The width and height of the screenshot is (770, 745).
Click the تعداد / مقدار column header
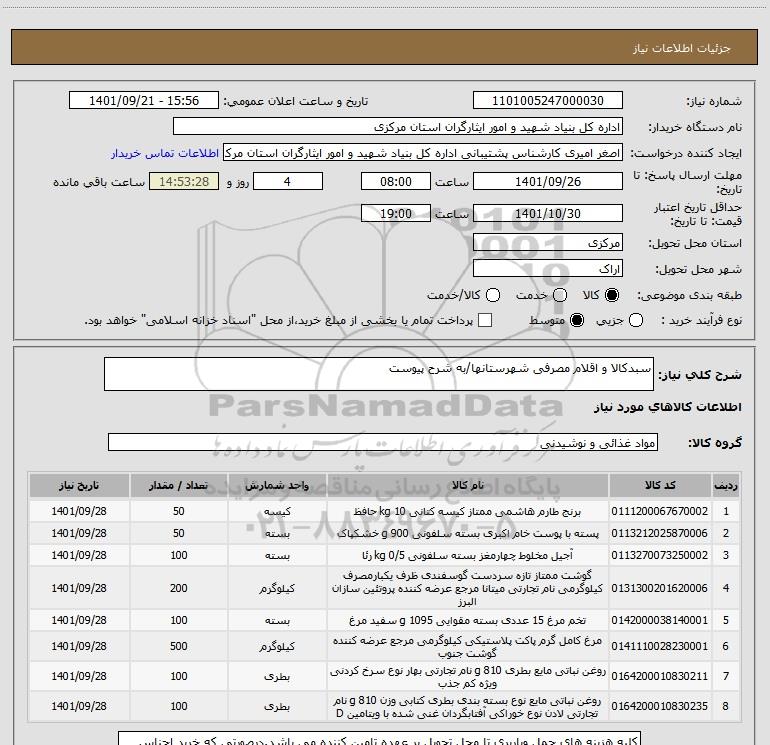coord(179,486)
